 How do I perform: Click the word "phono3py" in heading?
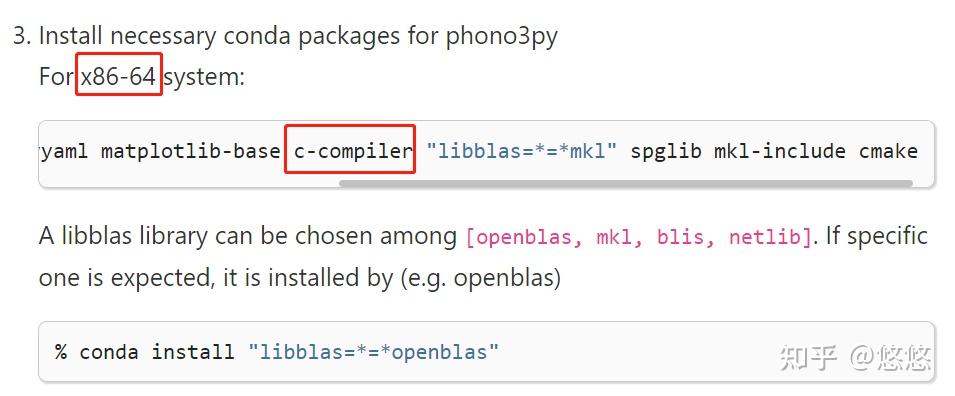click(501, 37)
